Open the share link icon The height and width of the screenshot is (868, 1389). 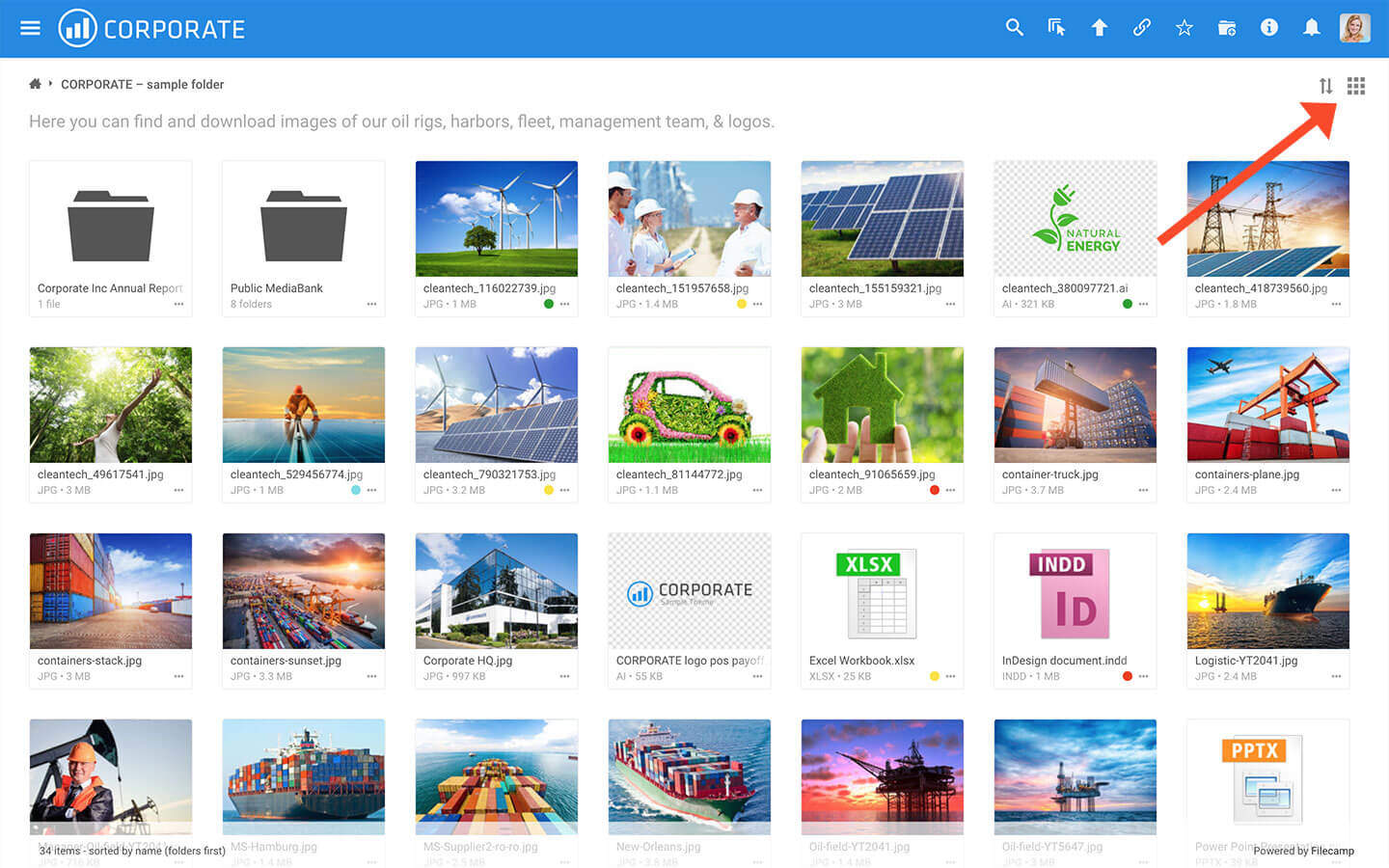point(1141,28)
